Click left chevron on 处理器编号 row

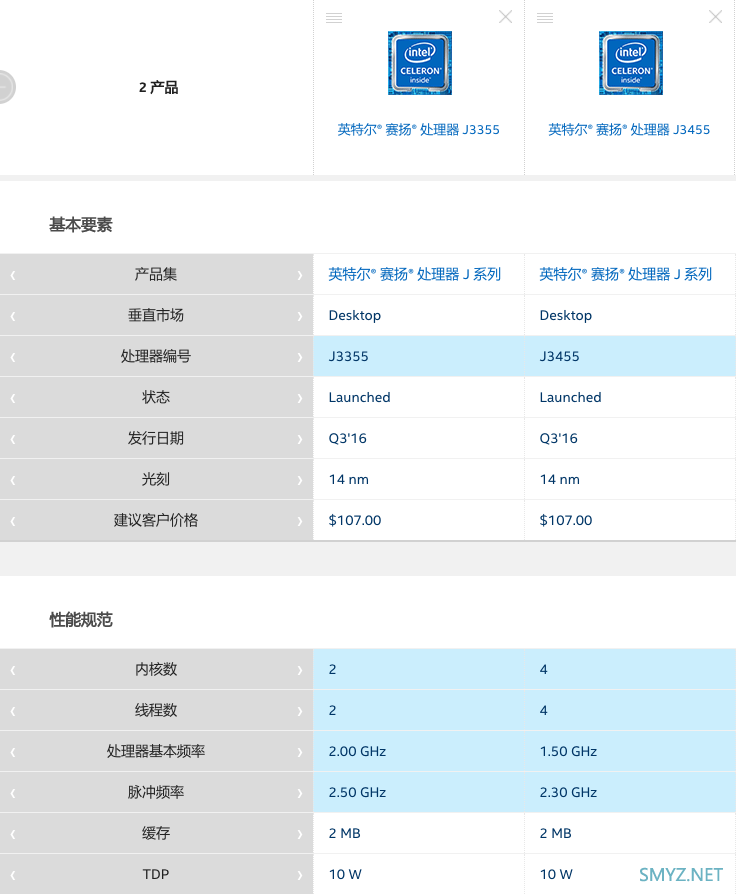[13, 357]
